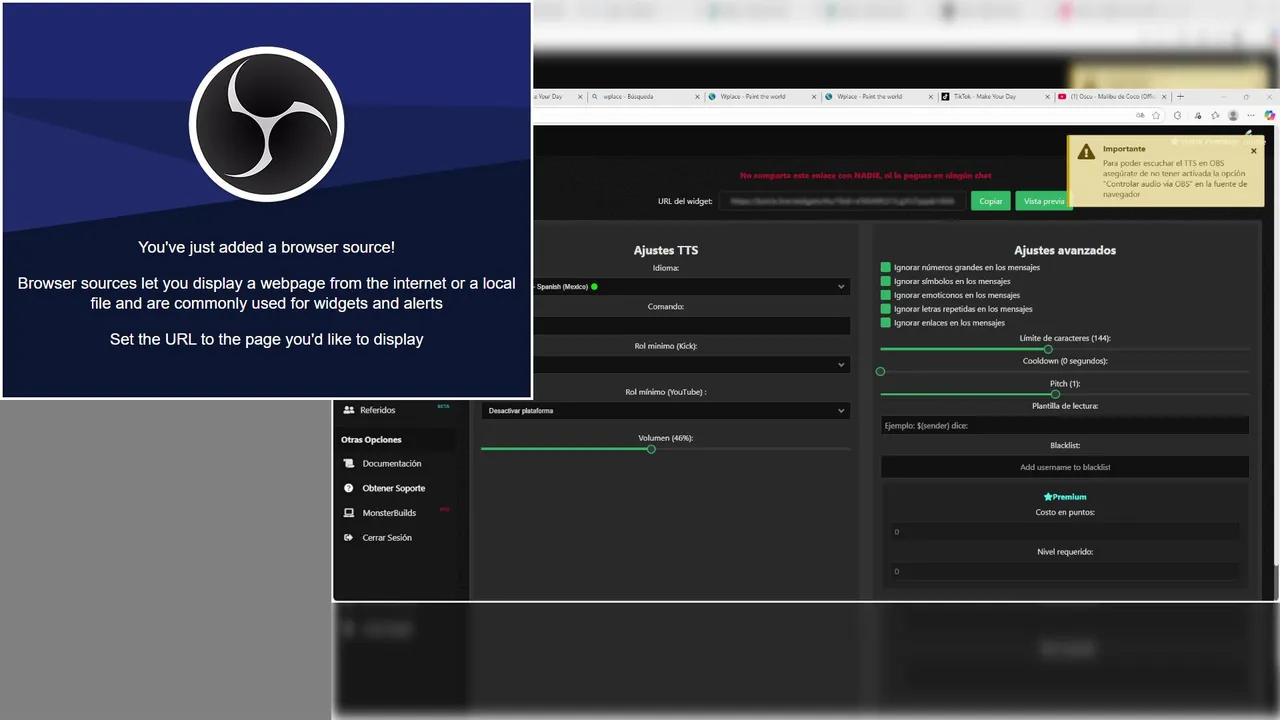Click the Referidos people icon in sidebar
This screenshot has width=1280, height=720.
[x=349, y=410]
